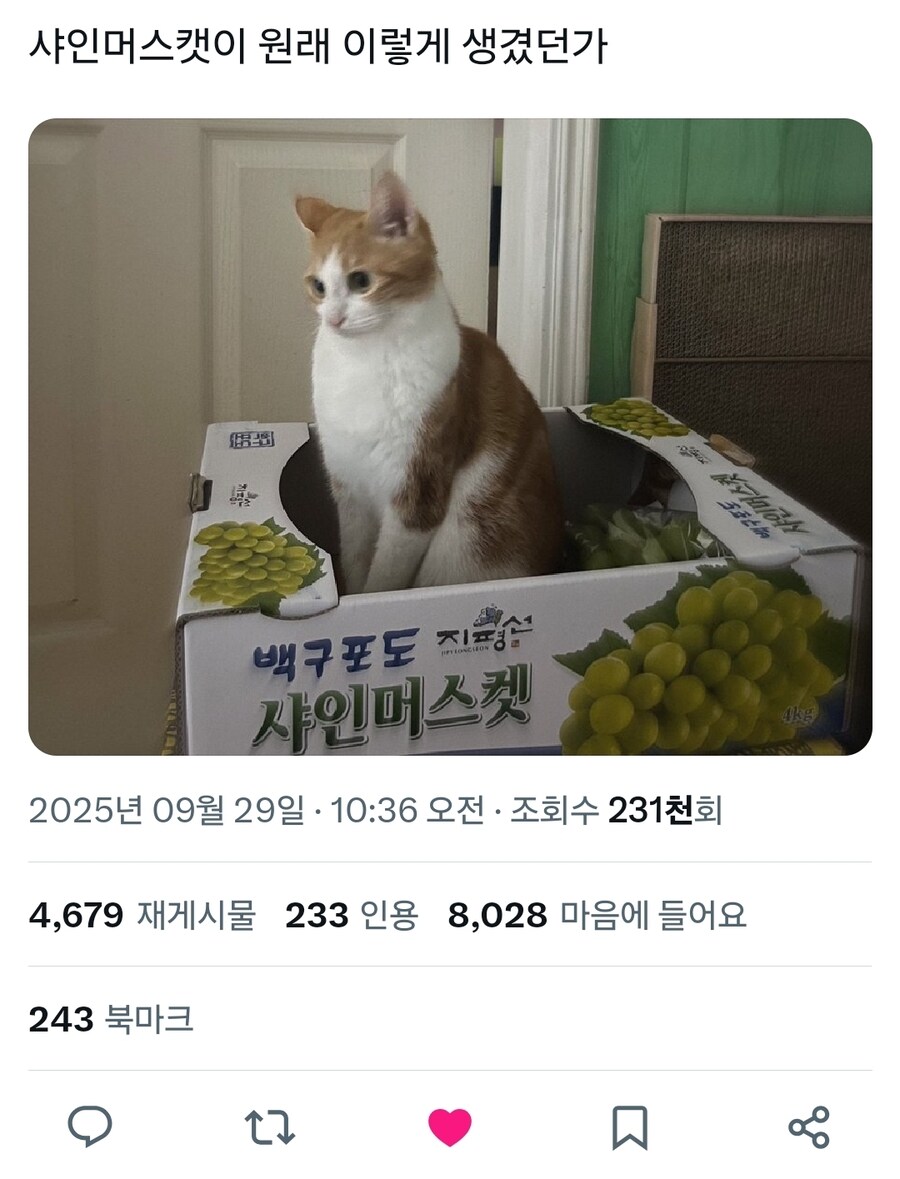This screenshot has height=1179, width=900.
Task: View the 8,028 마음에 들어요 likes list
Action: pyautogui.click(x=597, y=915)
